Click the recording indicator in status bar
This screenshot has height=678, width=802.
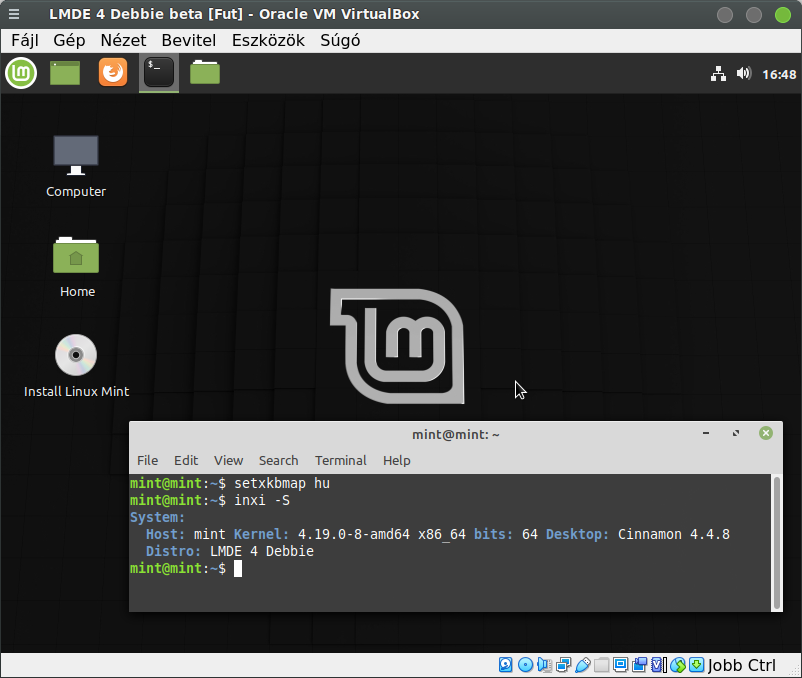click(639, 665)
